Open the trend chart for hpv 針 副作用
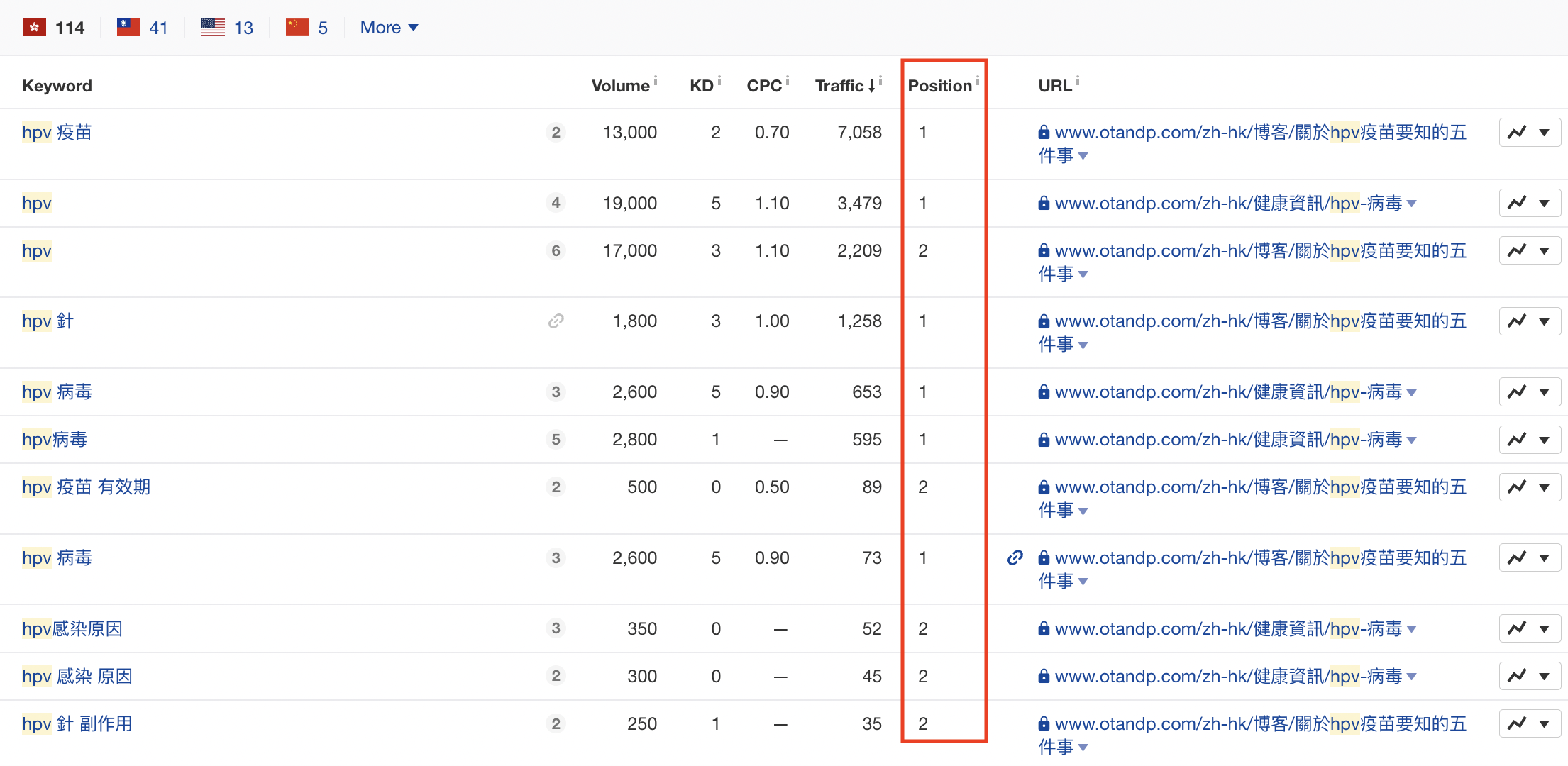 1517,723
